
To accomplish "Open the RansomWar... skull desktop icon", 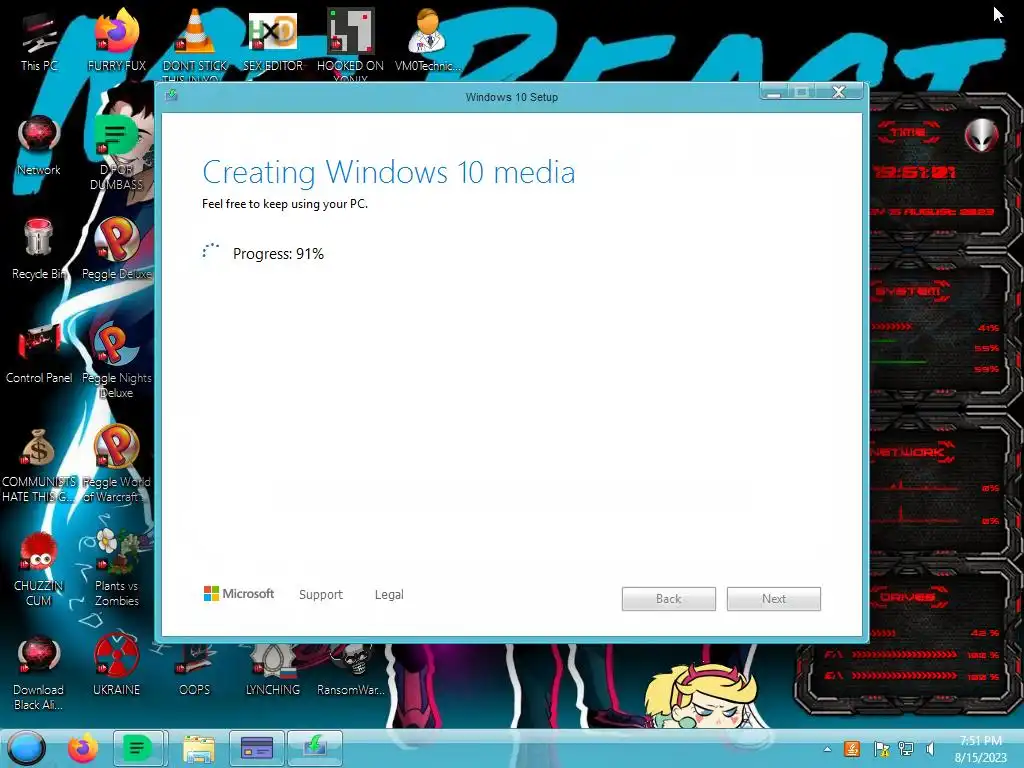I will [351, 669].
